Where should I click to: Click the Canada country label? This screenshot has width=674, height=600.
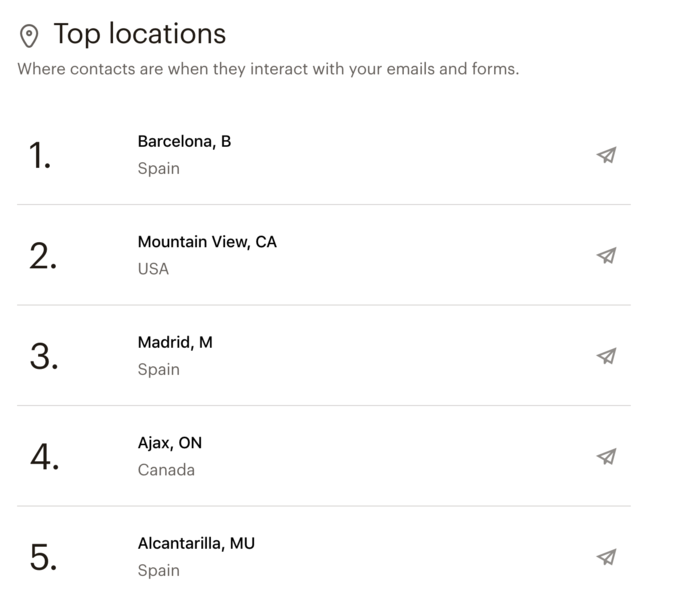(x=166, y=470)
